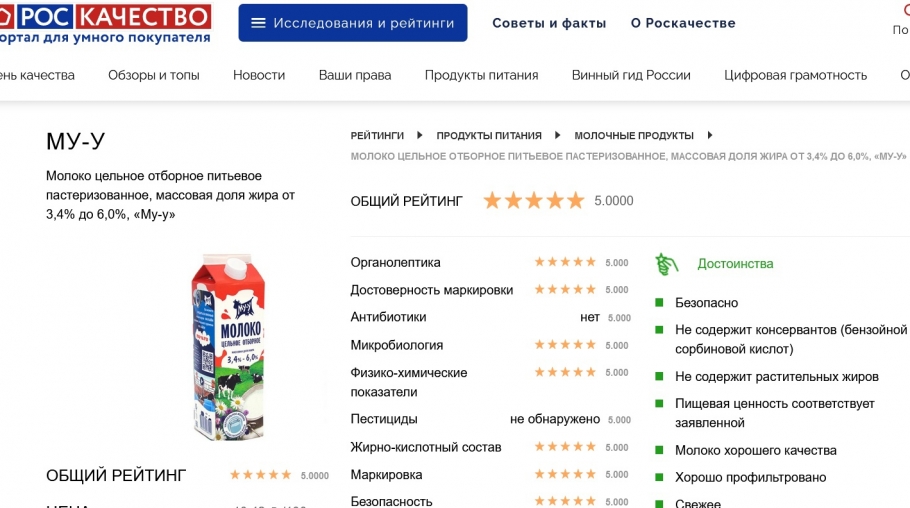Click the Роскачество logo
The width and height of the screenshot is (910, 508).
(105, 23)
